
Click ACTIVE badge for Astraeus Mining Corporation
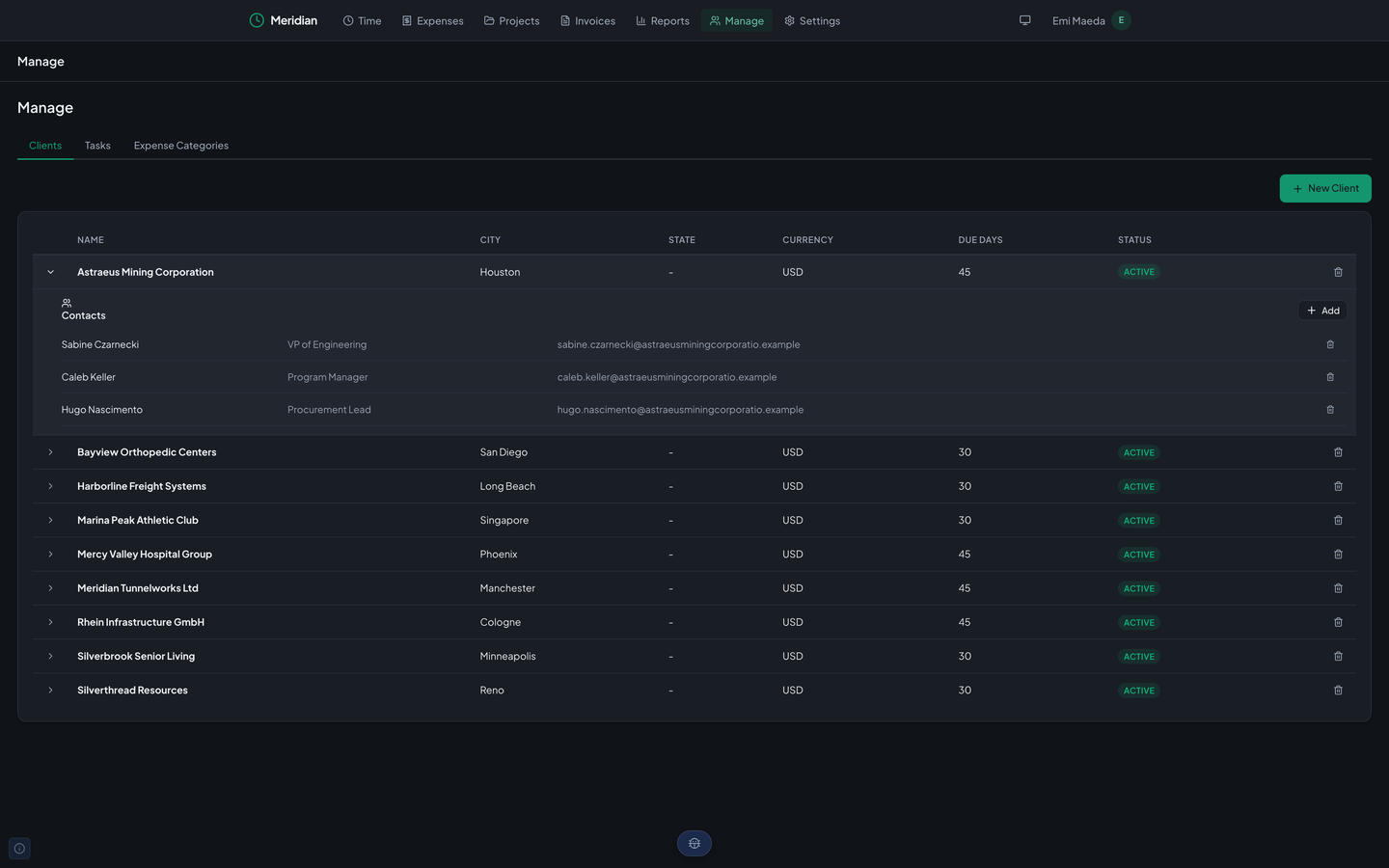point(1138,272)
